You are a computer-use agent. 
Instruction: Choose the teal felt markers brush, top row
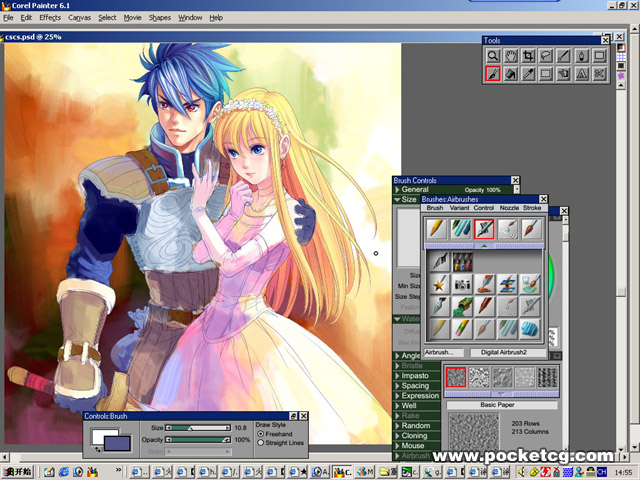(460, 229)
